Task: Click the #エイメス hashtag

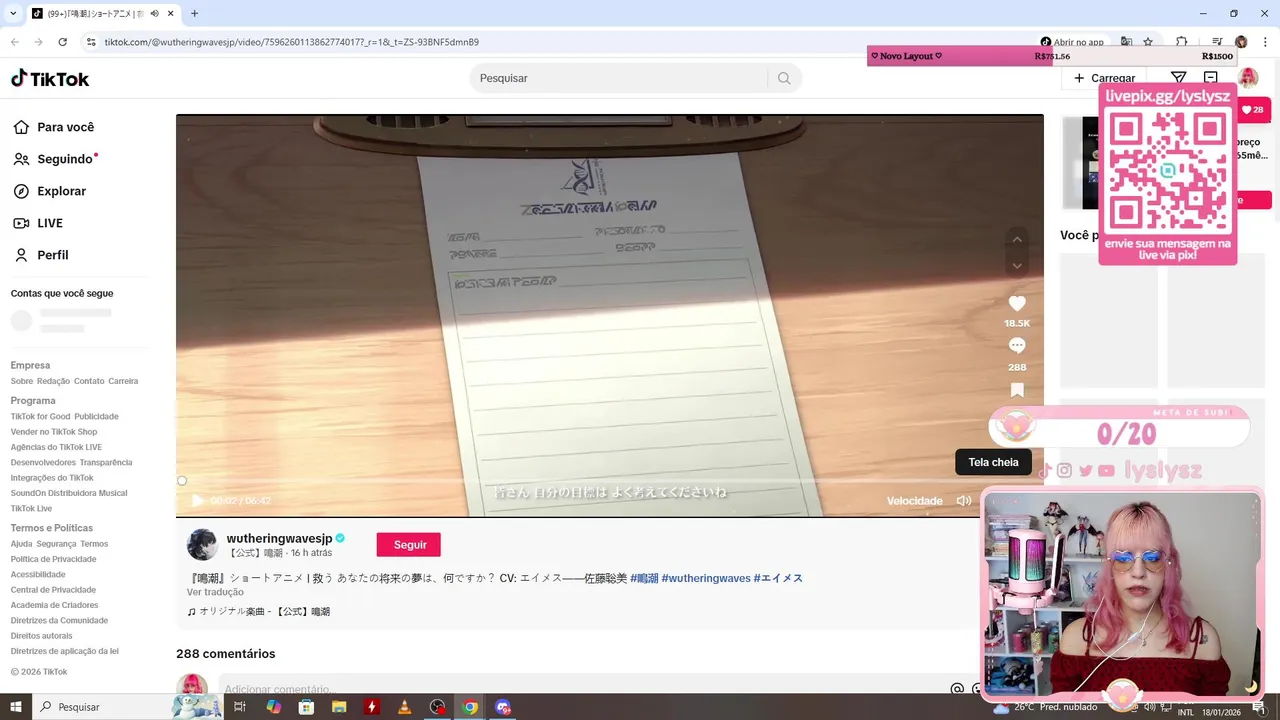Action: pyautogui.click(x=778, y=578)
